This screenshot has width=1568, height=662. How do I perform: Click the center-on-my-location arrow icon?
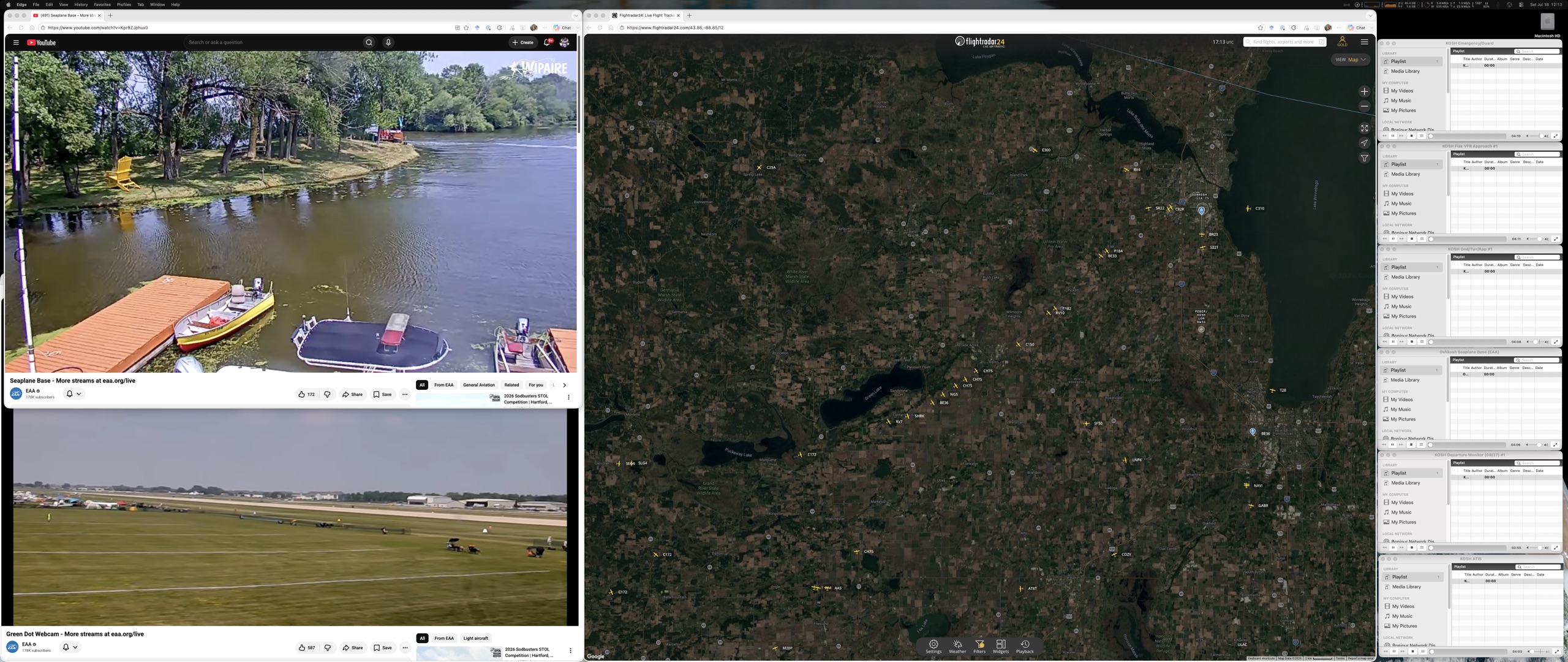coord(1364,143)
